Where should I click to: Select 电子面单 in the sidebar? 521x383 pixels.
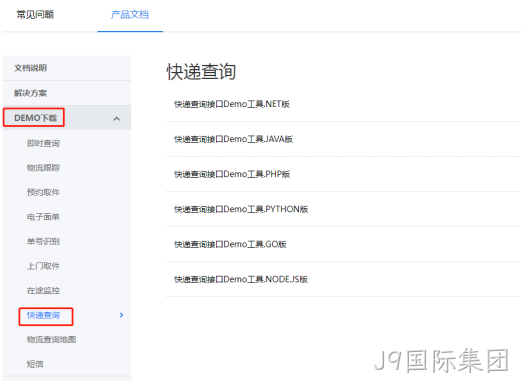click(x=43, y=217)
